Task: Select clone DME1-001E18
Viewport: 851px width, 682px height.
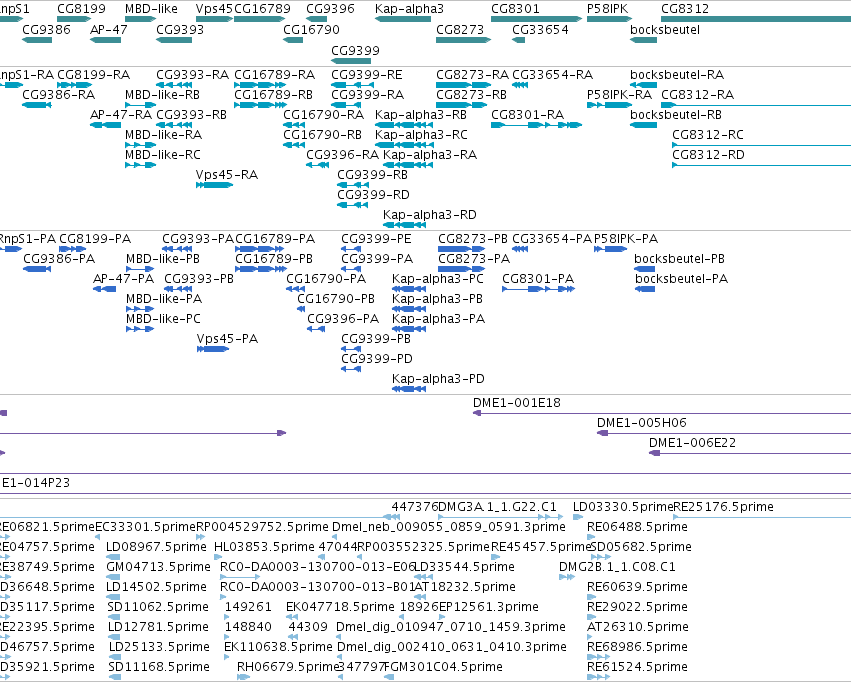Action: tap(517, 403)
